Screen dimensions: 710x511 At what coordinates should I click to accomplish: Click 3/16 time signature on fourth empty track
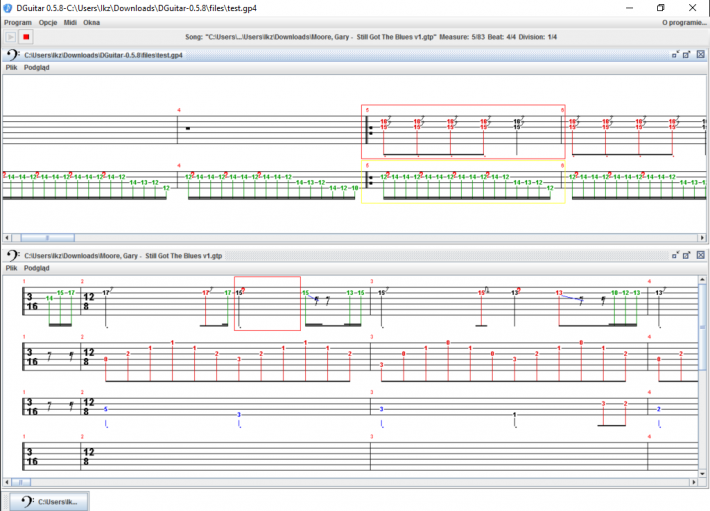click(x=31, y=457)
